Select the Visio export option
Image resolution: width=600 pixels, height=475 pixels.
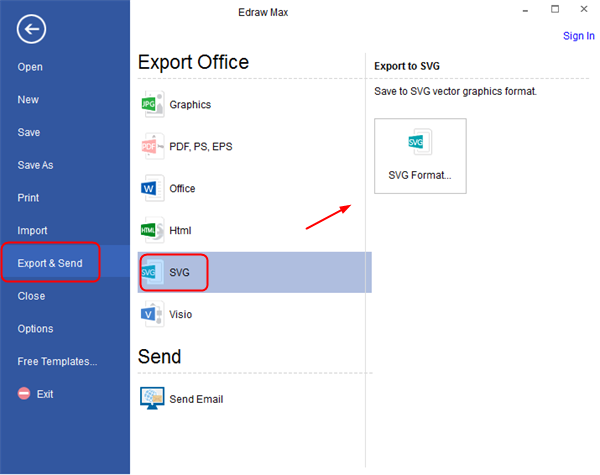pos(181,314)
